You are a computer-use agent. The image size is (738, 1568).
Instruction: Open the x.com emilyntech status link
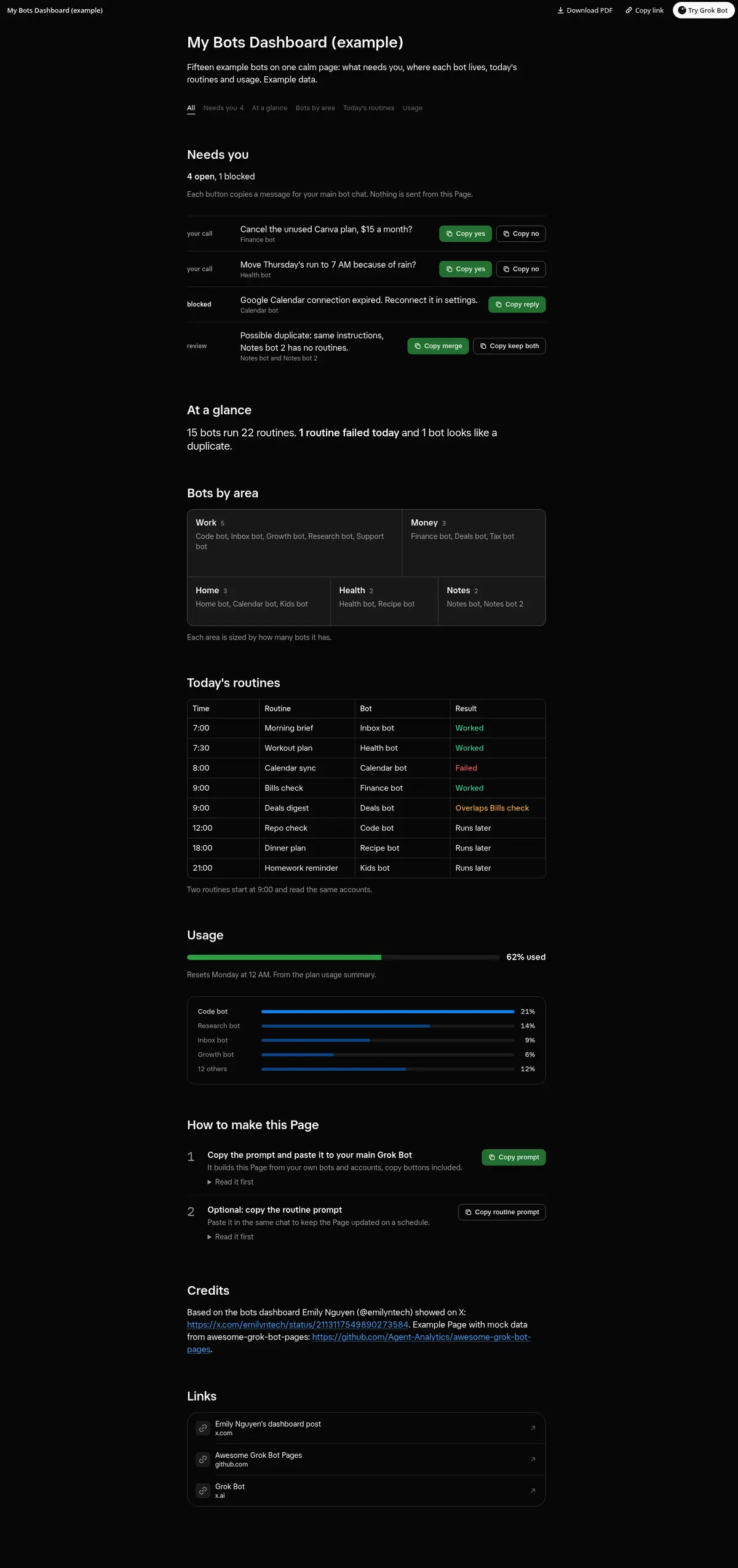[x=298, y=1324]
